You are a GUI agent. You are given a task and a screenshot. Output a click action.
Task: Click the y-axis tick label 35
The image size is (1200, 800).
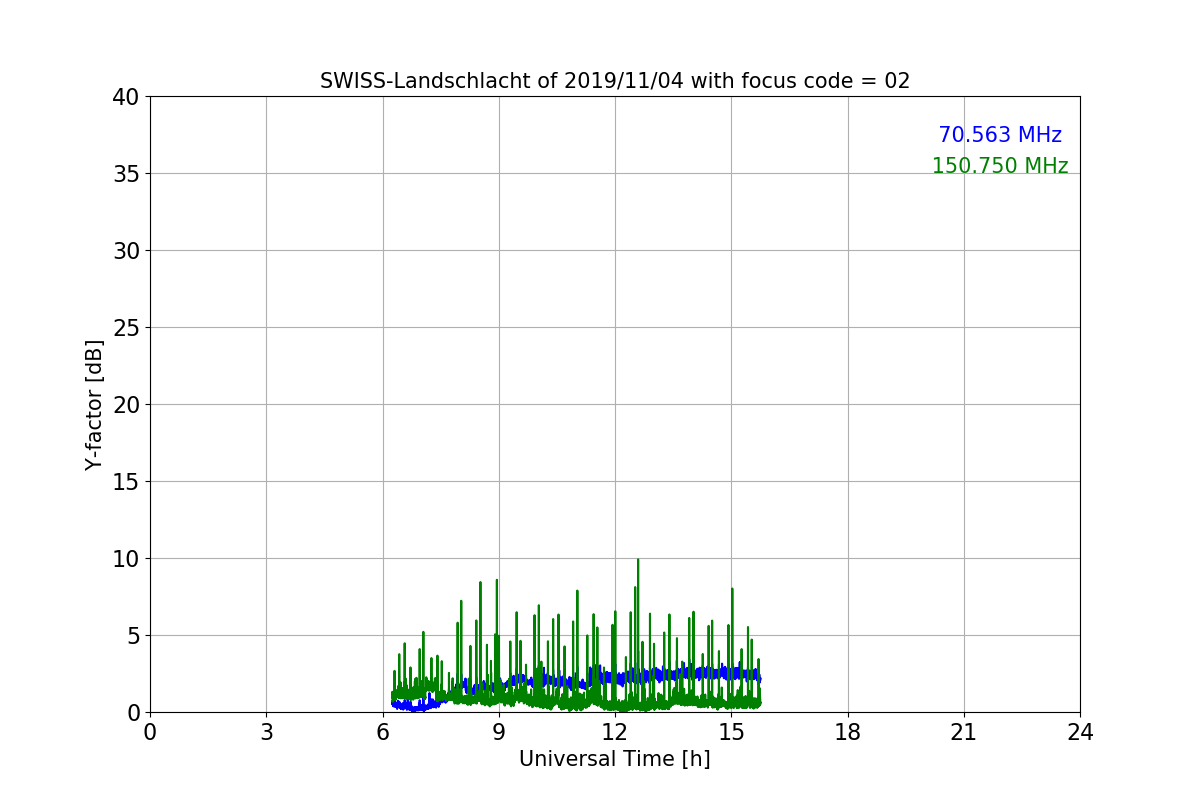(x=126, y=174)
